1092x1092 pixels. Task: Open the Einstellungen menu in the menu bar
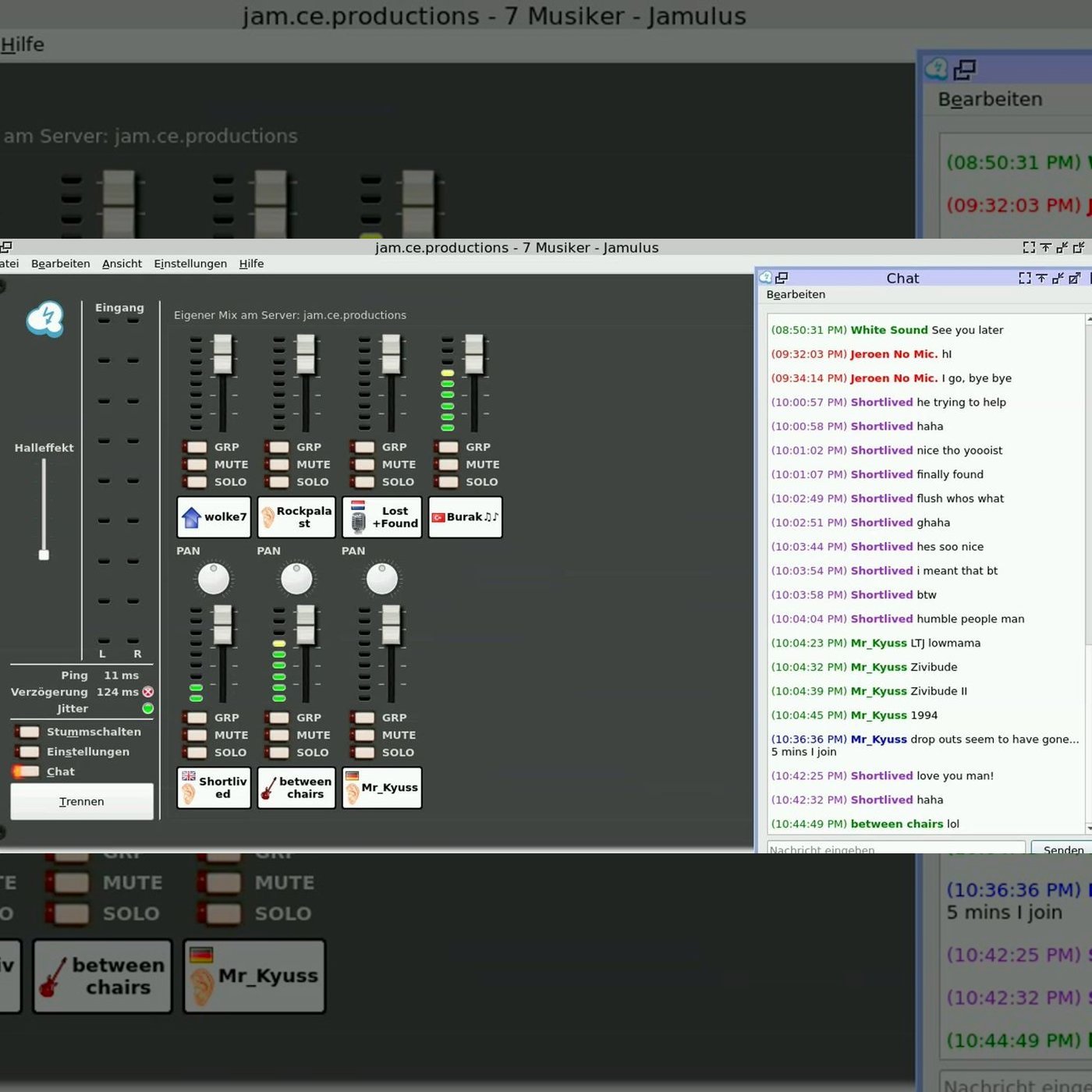pos(190,264)
